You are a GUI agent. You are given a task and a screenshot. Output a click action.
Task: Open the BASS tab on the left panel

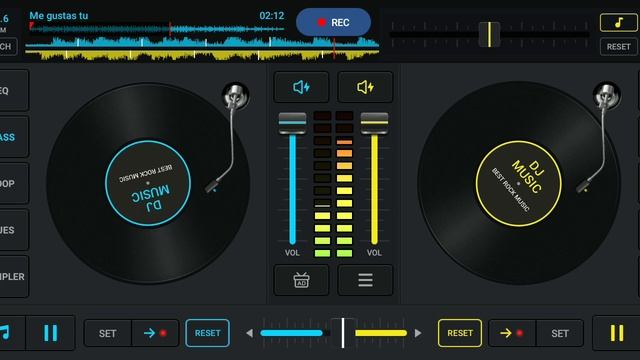point(13,137)
